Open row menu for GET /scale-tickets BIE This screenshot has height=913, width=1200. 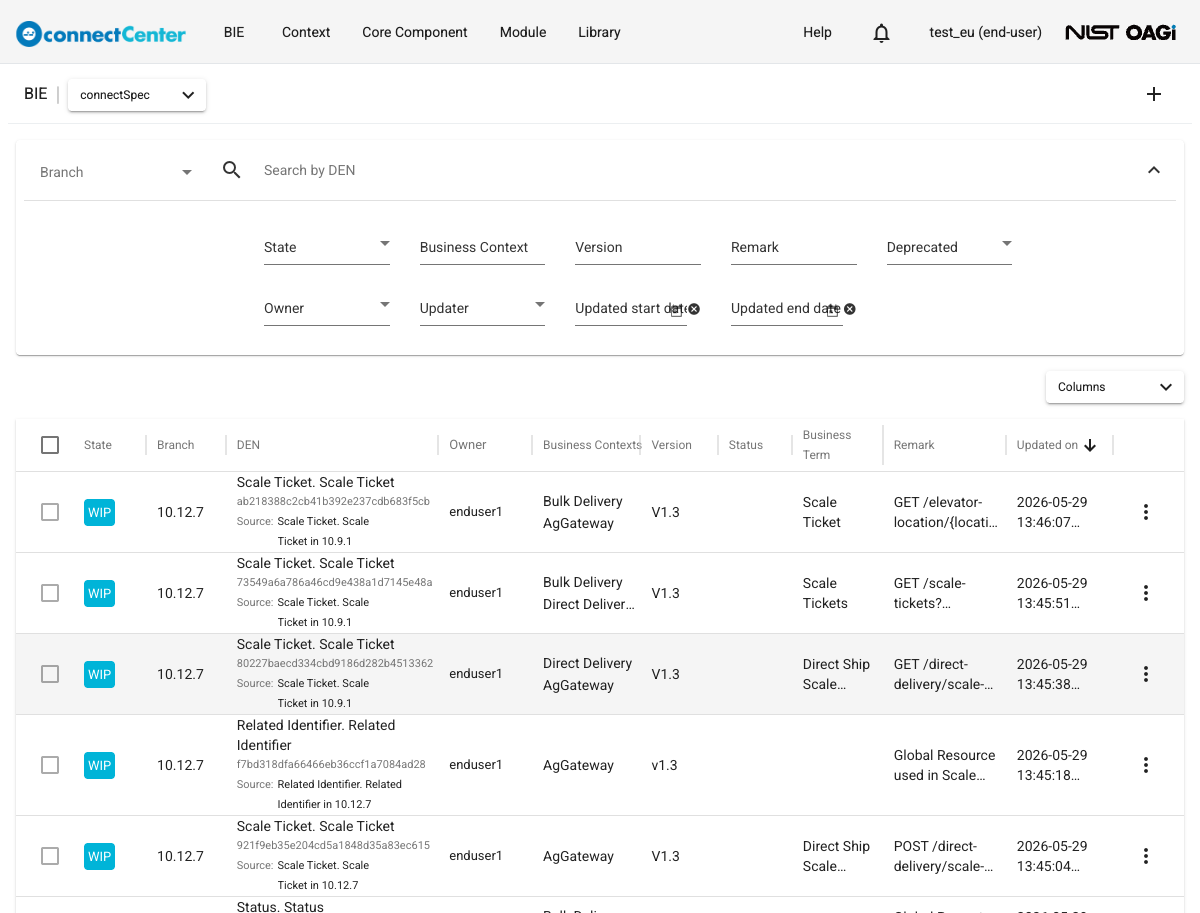tap(1146, 593)
